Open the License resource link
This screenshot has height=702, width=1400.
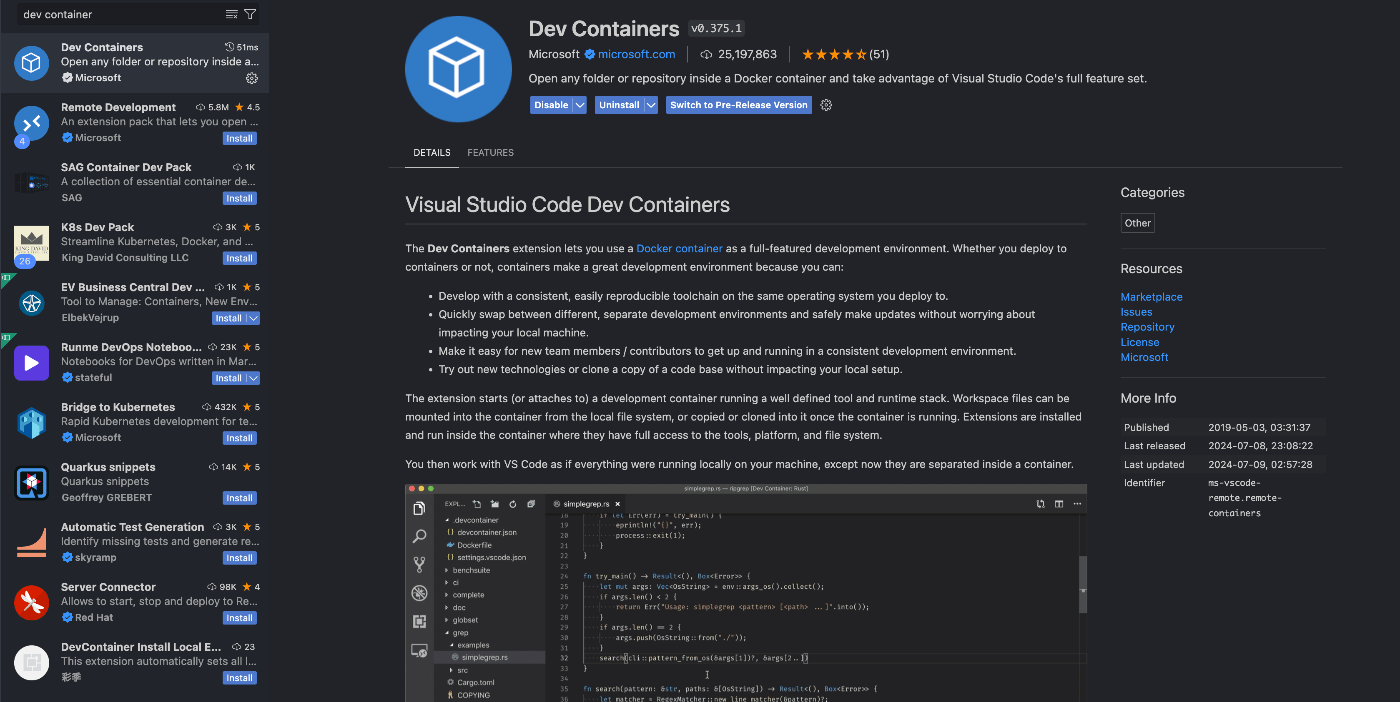pyautogui.click(x=1140, y=342)
